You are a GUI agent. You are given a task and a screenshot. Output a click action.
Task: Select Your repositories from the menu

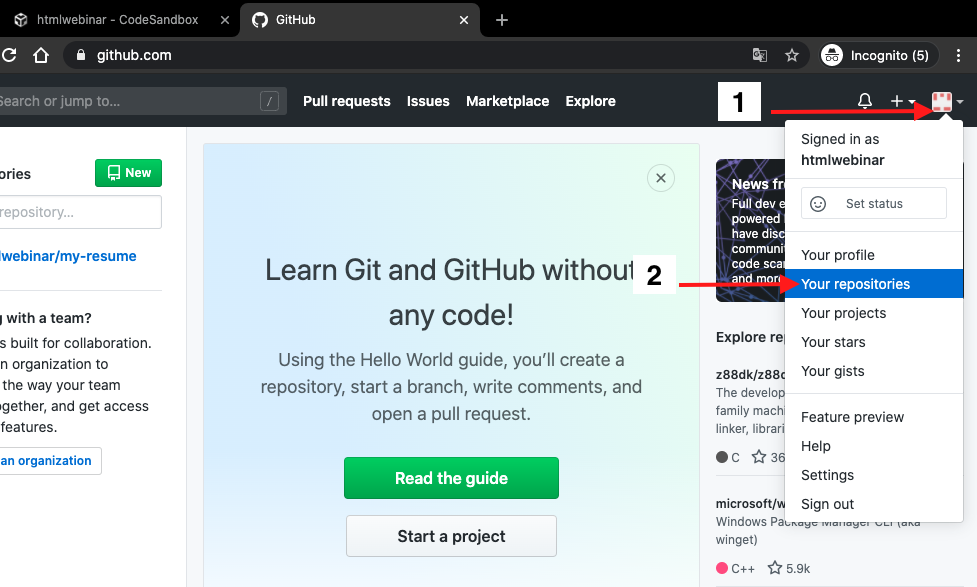[x=855, y=284]
